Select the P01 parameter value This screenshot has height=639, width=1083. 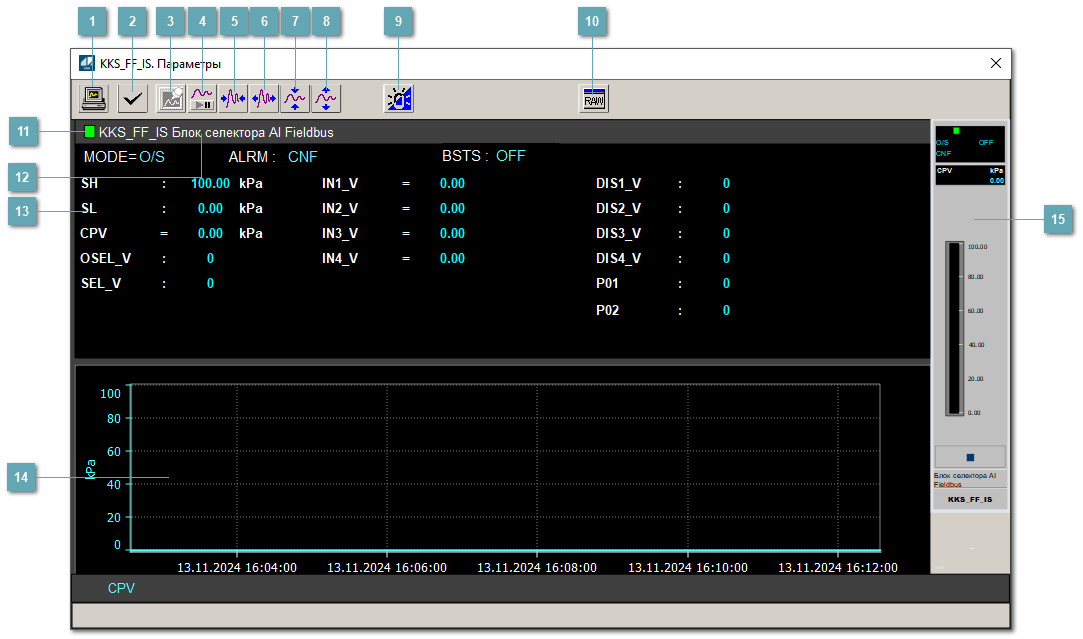[x=726, y=284]
